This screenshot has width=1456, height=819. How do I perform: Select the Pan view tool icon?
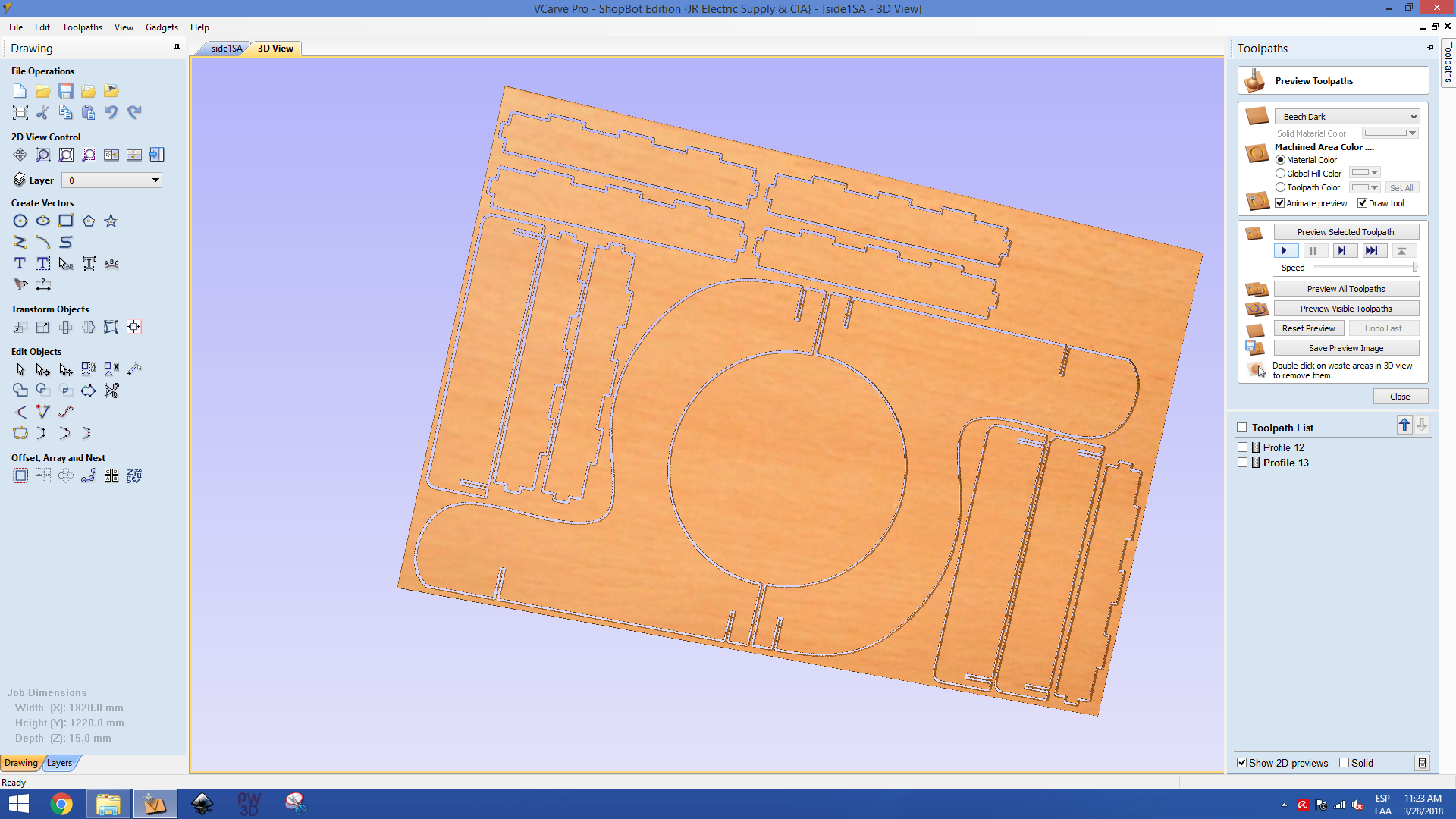[x=20, y=155]
